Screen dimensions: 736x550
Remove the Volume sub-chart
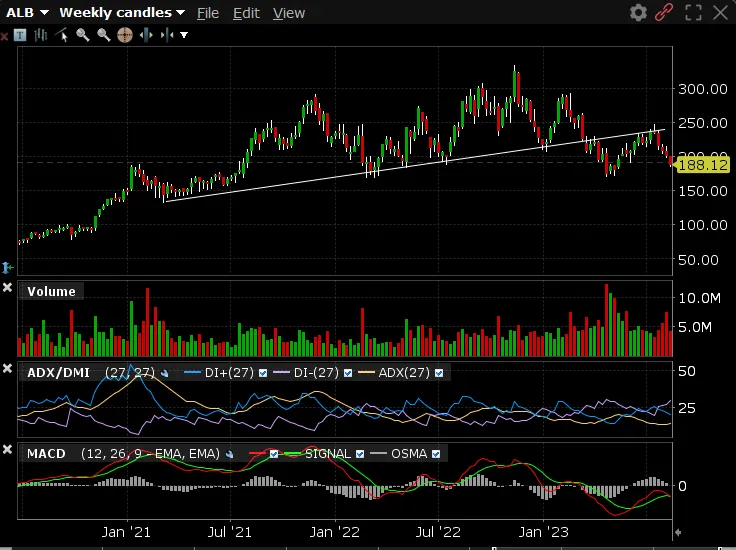(x=8, y=287)
